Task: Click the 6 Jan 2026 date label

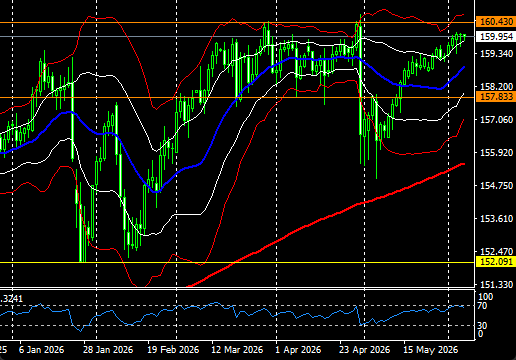Action: point(41,350)
